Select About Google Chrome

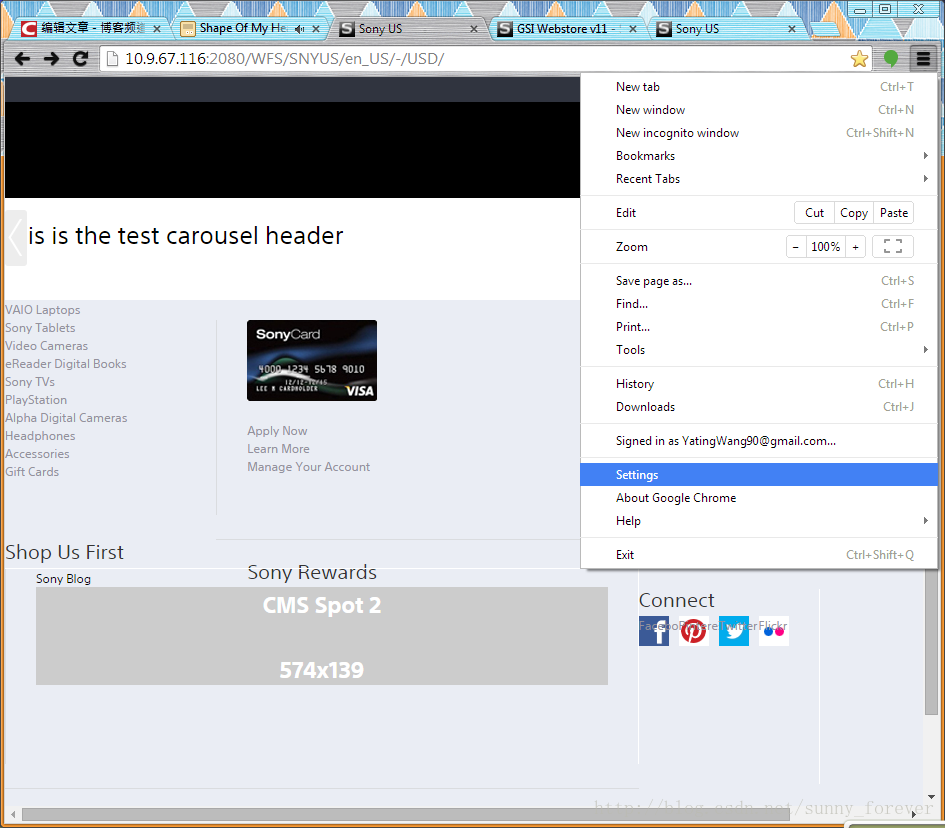pyautogui.click(x=758, y=498)
